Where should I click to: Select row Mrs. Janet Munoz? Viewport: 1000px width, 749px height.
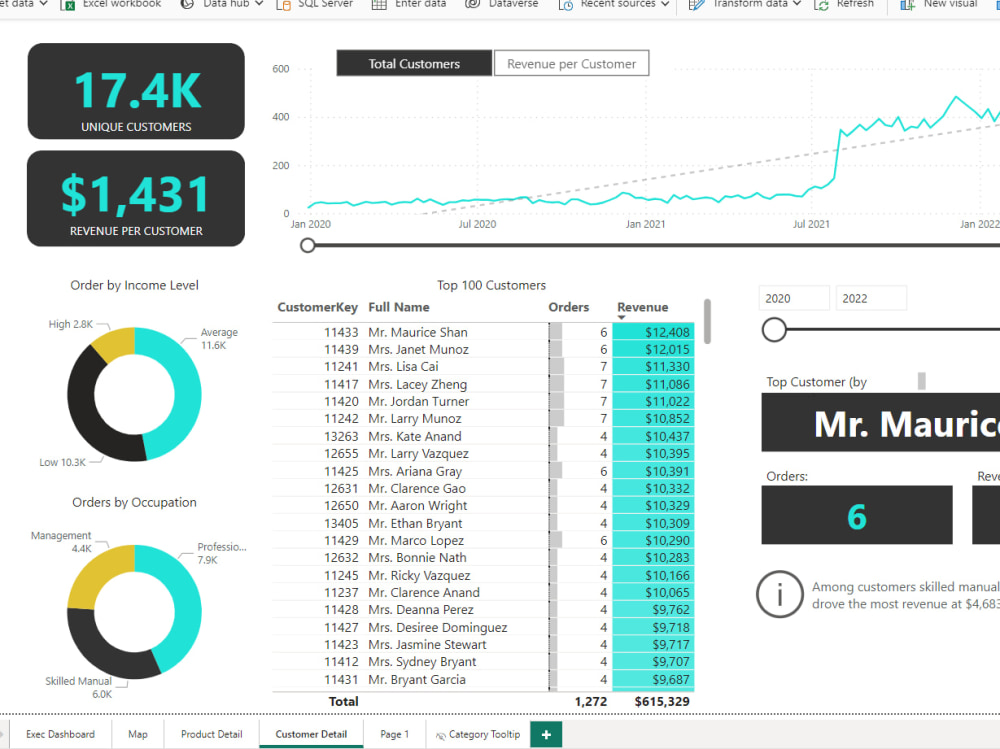483,350
